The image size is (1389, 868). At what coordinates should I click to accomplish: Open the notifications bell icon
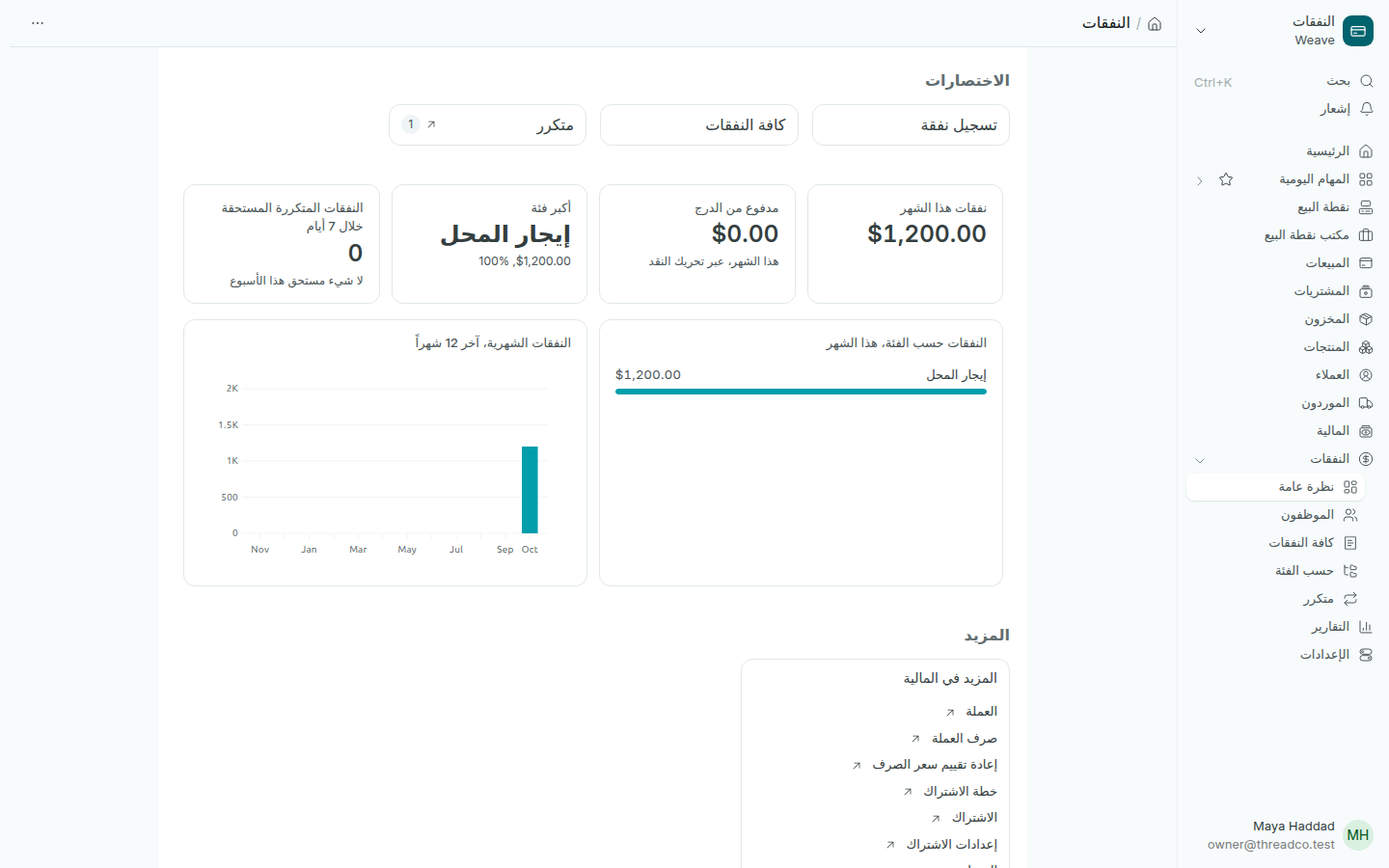pyautogui.click(x=1366, y=109)
